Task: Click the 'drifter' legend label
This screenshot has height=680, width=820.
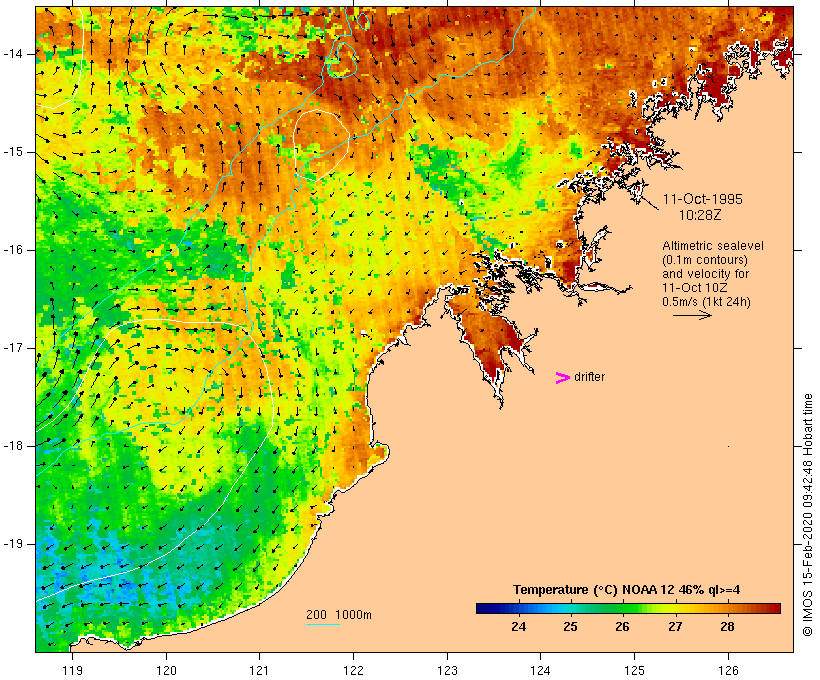Action: click(x=589, y=377)
